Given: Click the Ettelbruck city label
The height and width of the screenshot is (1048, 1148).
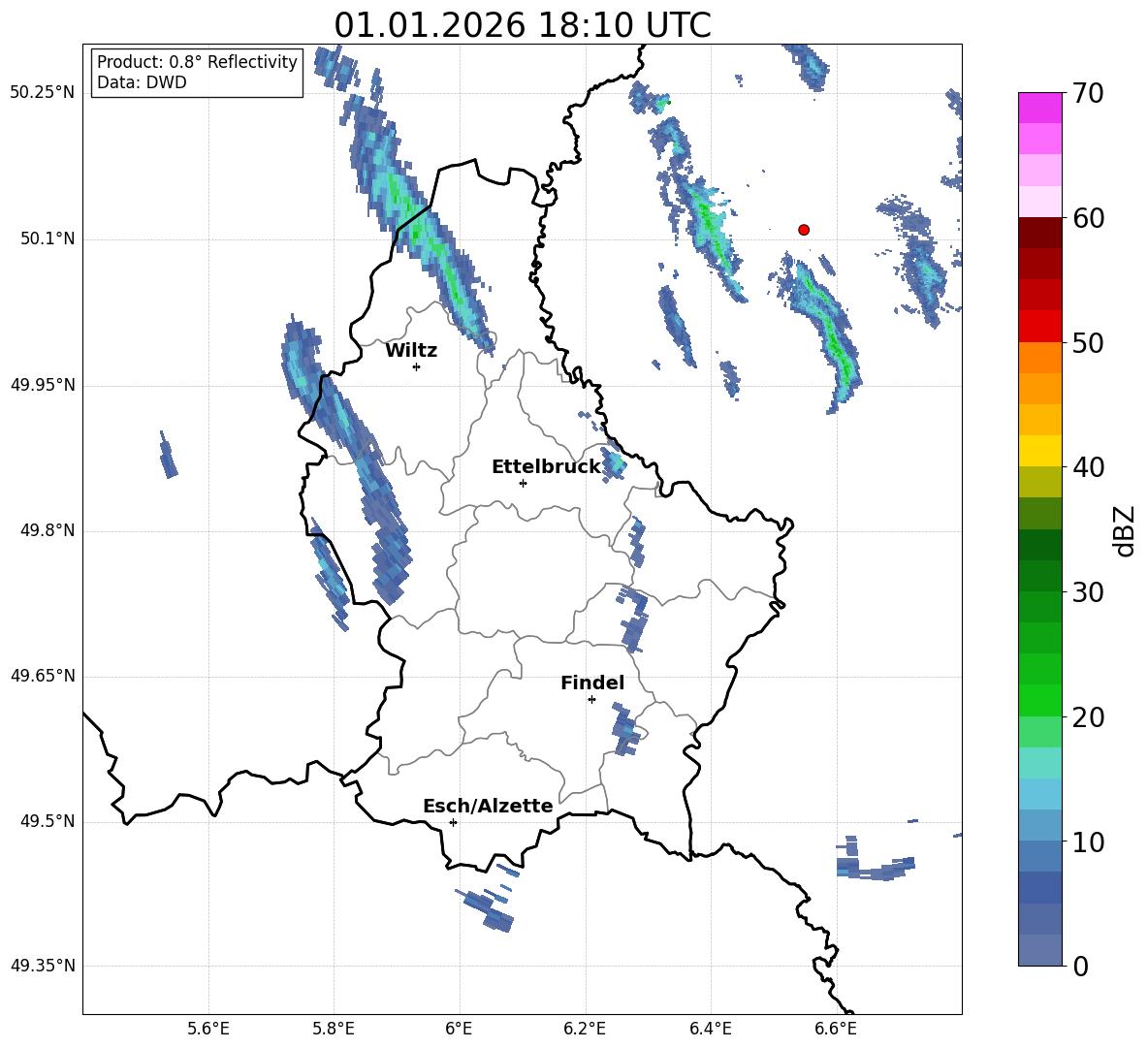Looking at the screenshot, I should 546,467.
